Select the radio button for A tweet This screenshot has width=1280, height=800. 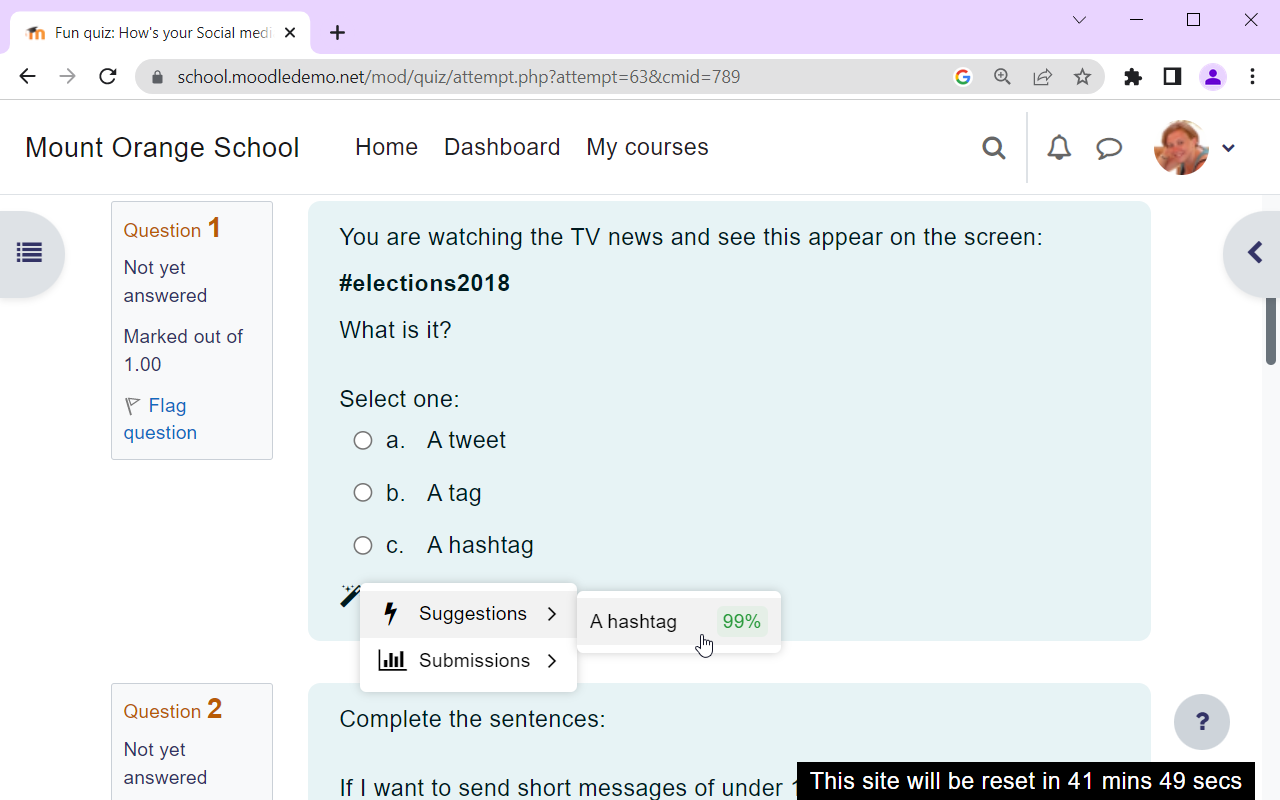point(363,441)
